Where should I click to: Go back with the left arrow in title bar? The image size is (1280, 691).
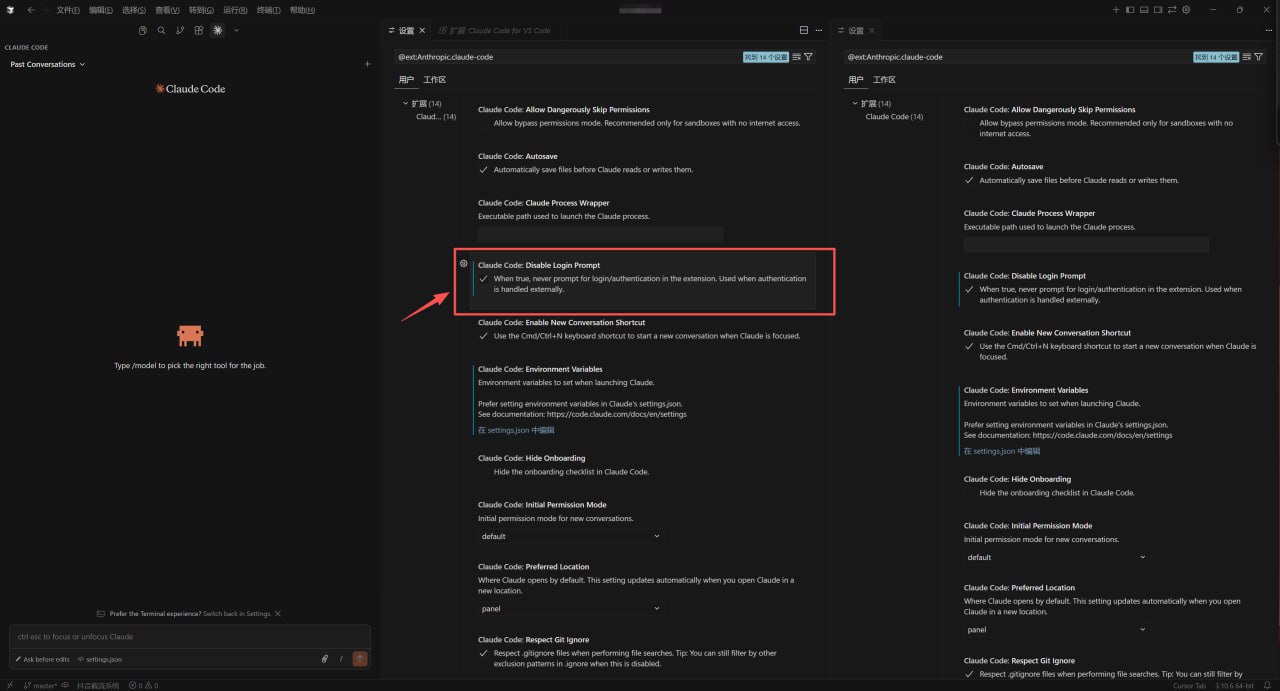pos(31,10)
